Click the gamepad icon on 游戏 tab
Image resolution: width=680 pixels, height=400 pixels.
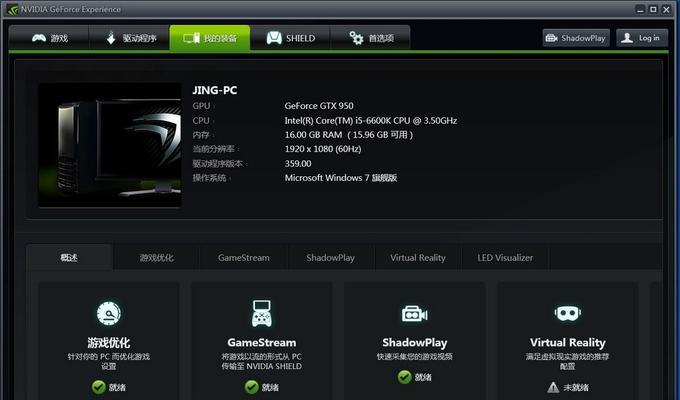pyautogui.click(x=39, y=38)
